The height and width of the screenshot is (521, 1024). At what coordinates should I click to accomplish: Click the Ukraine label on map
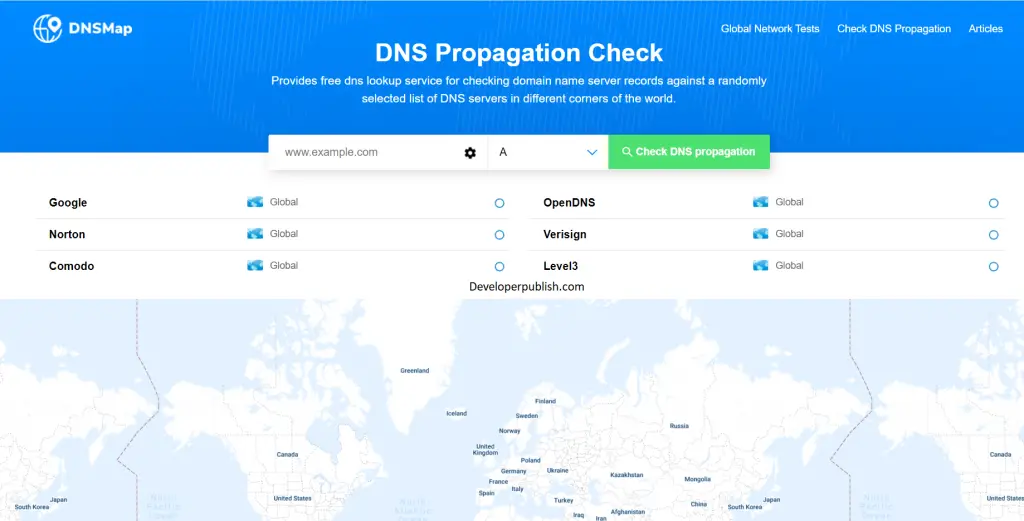tap(558, 470)
